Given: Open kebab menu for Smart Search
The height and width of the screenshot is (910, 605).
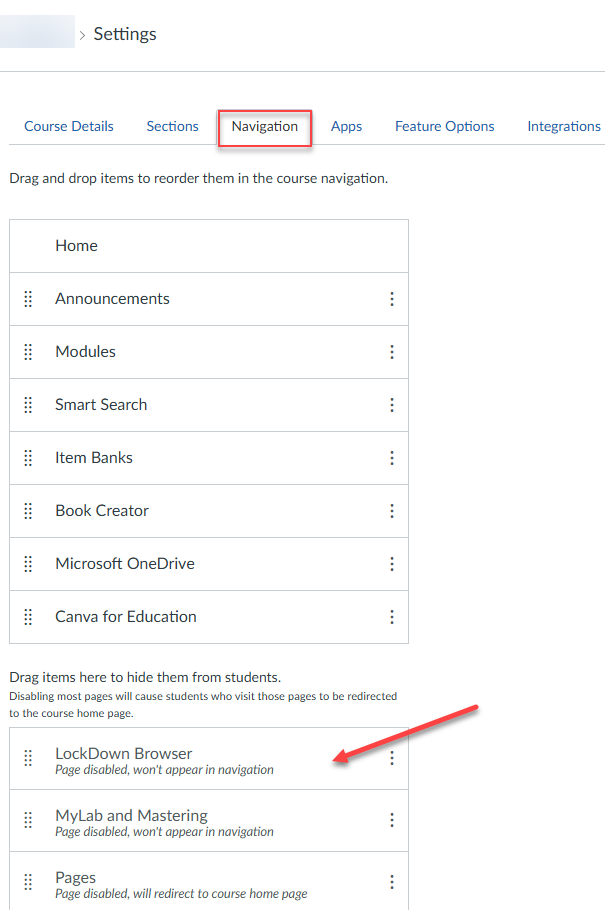Looking at the screenshot, I should coord(392,405).
